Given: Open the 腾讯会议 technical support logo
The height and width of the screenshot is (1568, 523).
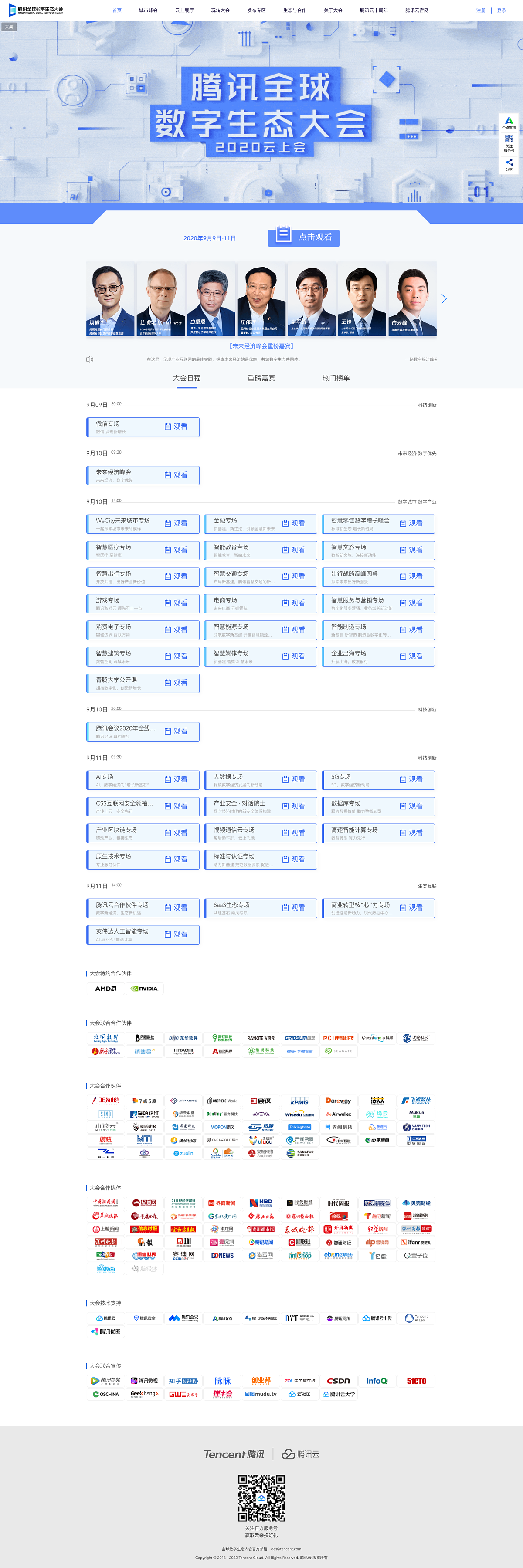Looking at the screenshot, I should click(183, 1318).
